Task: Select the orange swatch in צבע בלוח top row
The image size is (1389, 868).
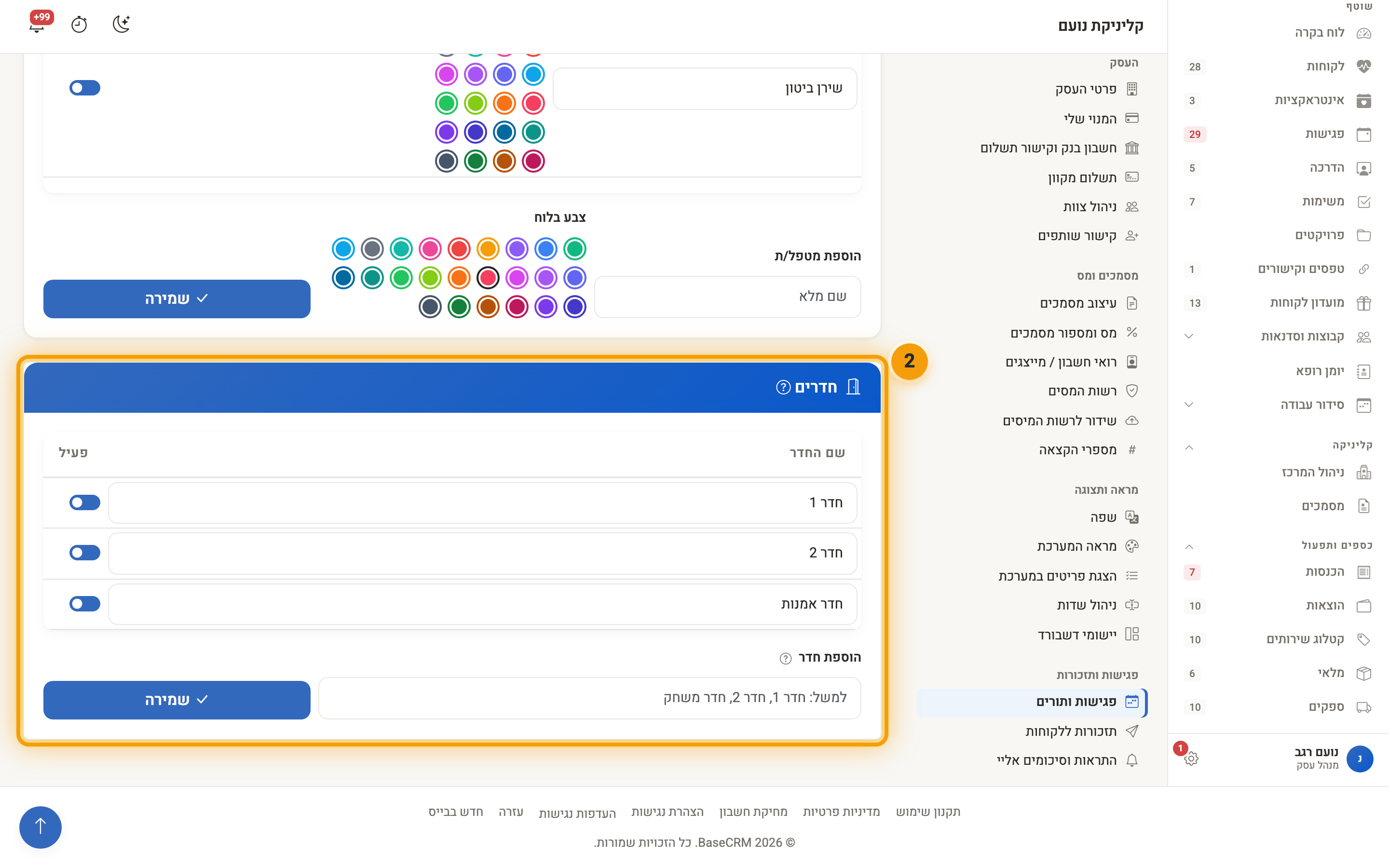Action: tap(488, 249)
